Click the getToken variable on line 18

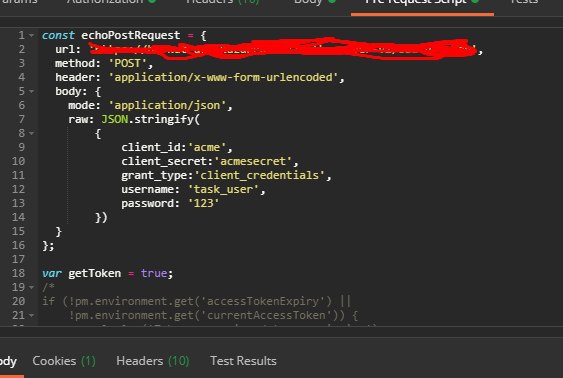[95, 273]
